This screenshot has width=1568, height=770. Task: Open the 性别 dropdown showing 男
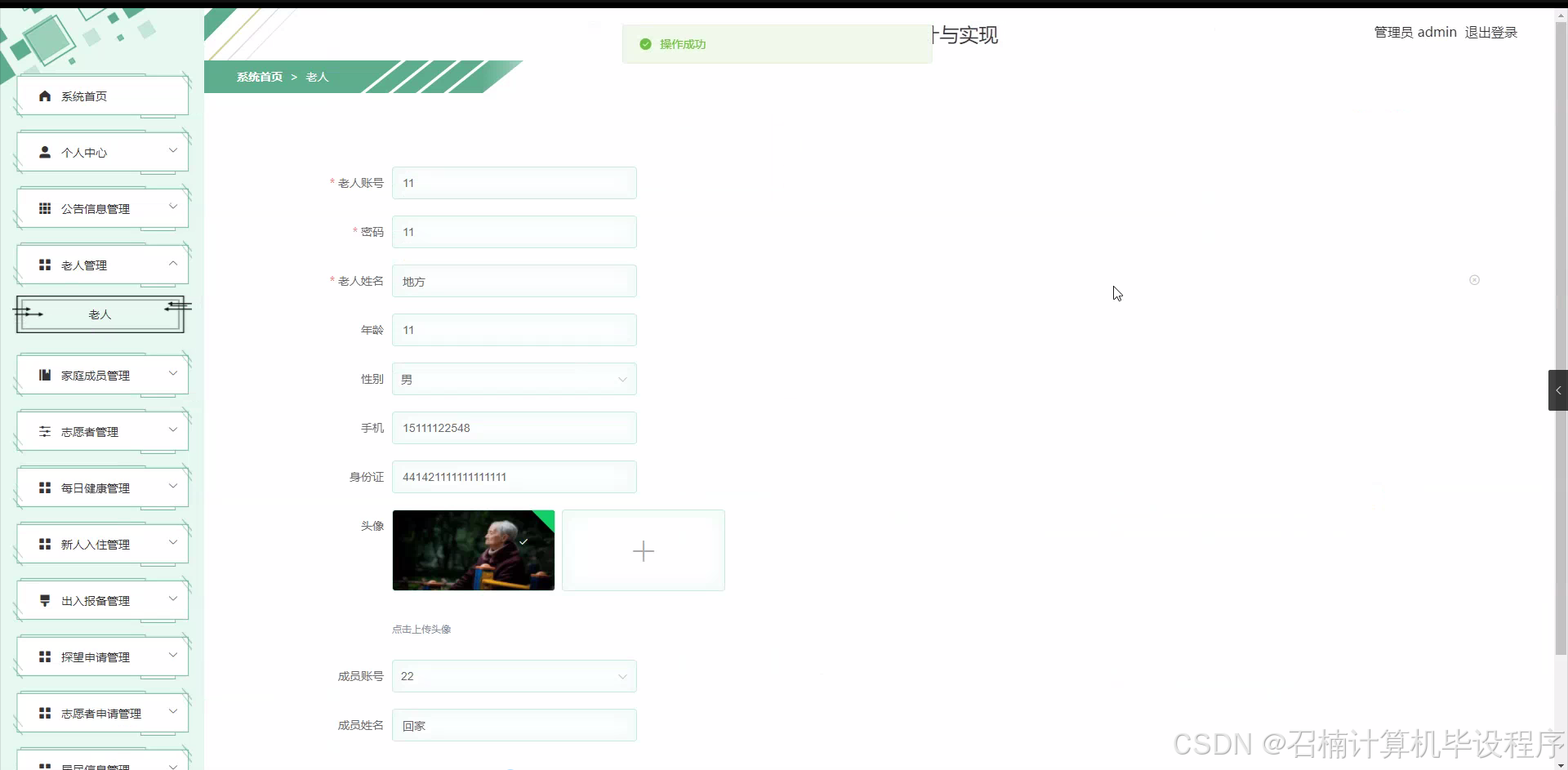[514, 379]
